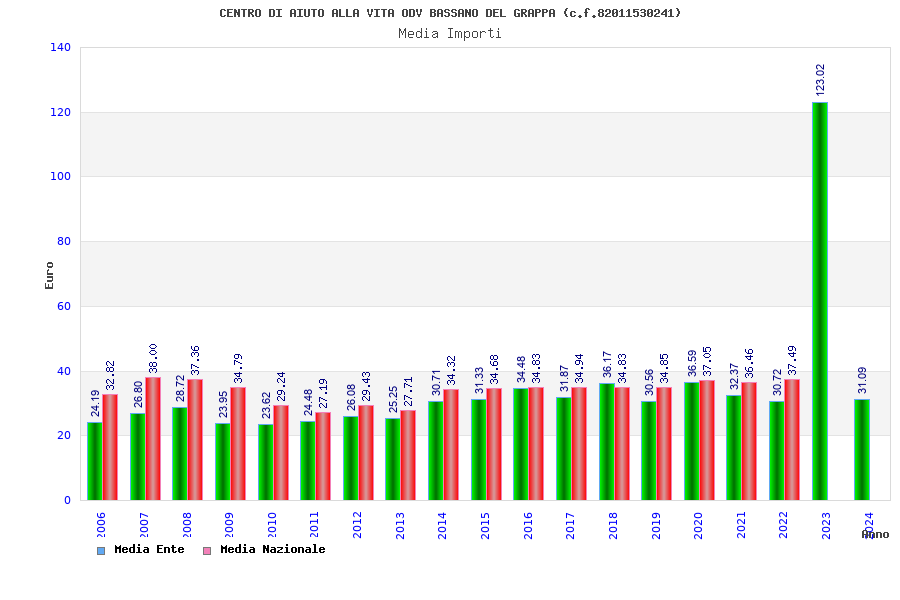Viewport: 900px width, 600px height.
Task: Click the 2010 year axis label
Action: (x=272, y=525)
